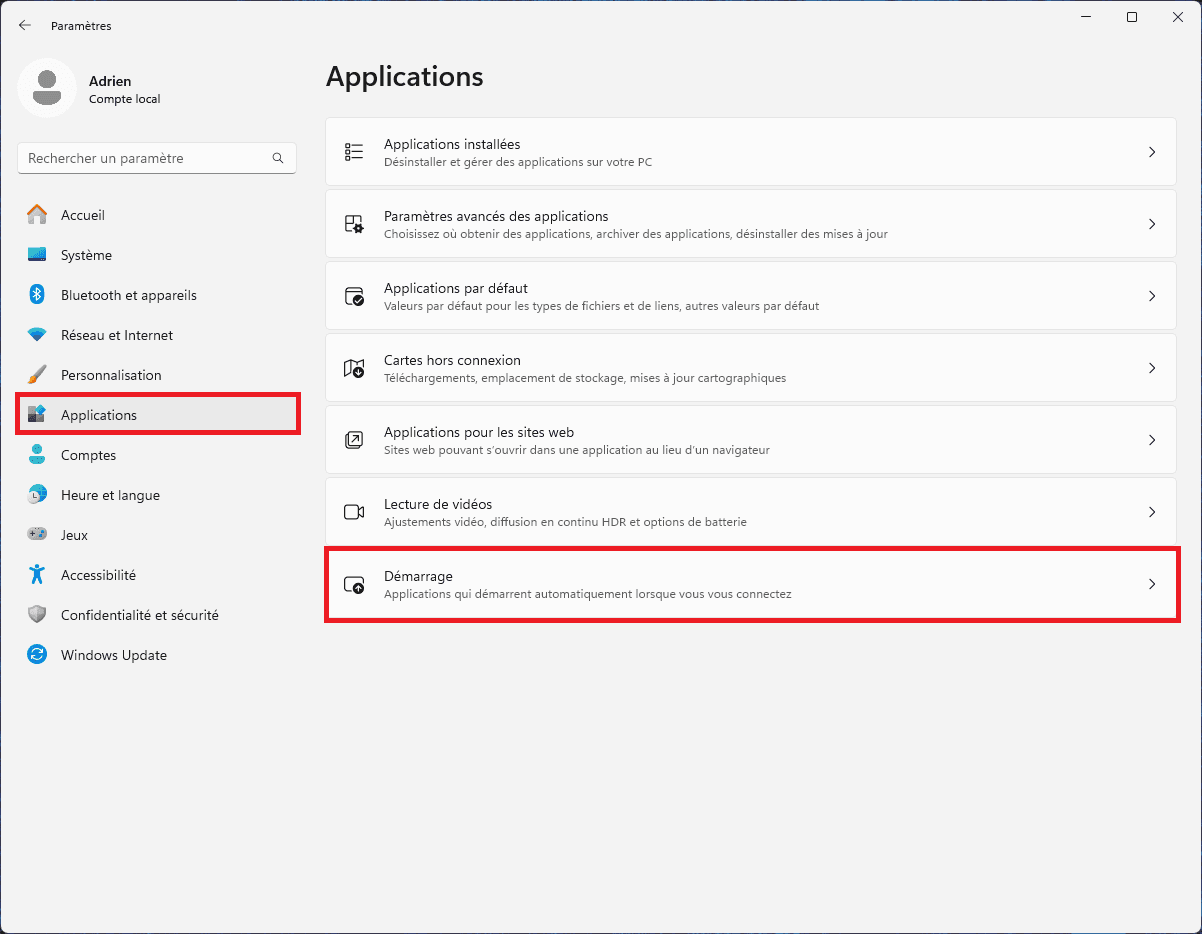The width and height of the screenshot is (1202, 934).
Task: Click the Réseau et Internet wifi icon
Action: click(x=37, y=335)
